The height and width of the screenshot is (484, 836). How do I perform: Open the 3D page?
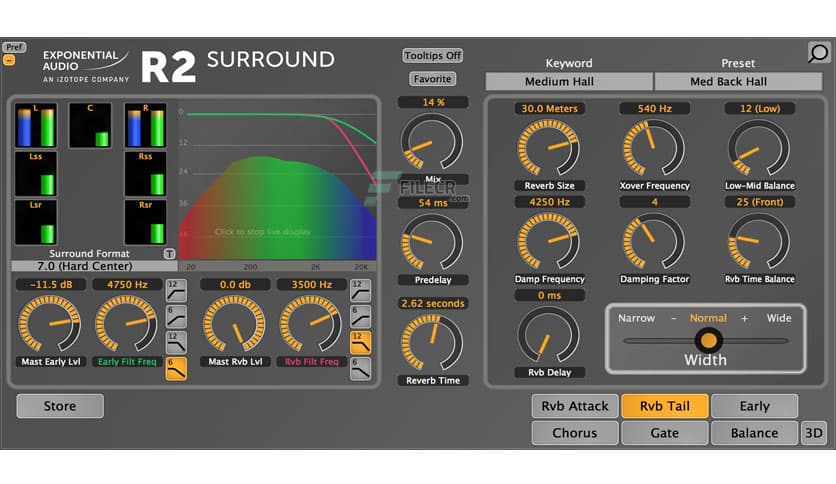coord(814,433)
